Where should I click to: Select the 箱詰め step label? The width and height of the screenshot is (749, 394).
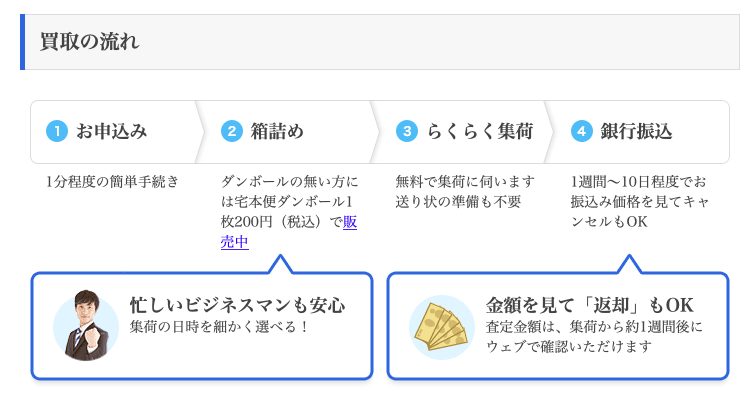(277, 131)
